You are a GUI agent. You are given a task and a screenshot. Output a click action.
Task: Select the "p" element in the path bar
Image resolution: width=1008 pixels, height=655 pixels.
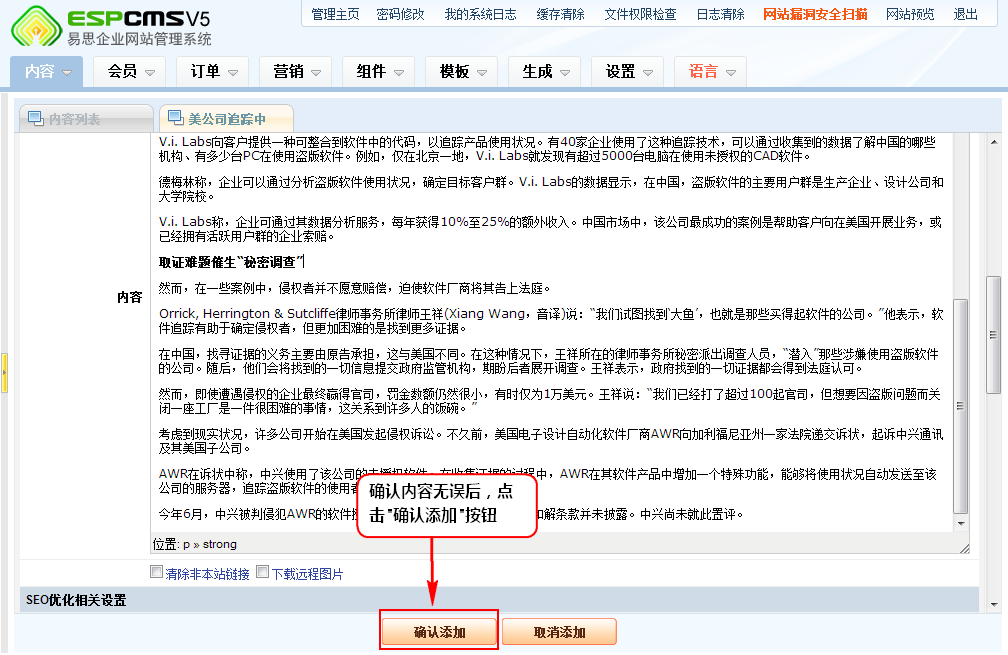186,545
